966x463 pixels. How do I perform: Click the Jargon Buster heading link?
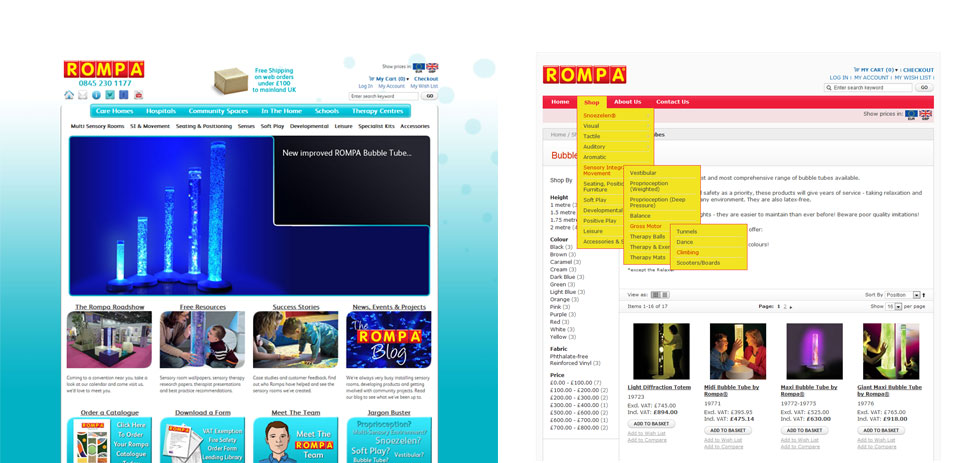tap(389, 413)
